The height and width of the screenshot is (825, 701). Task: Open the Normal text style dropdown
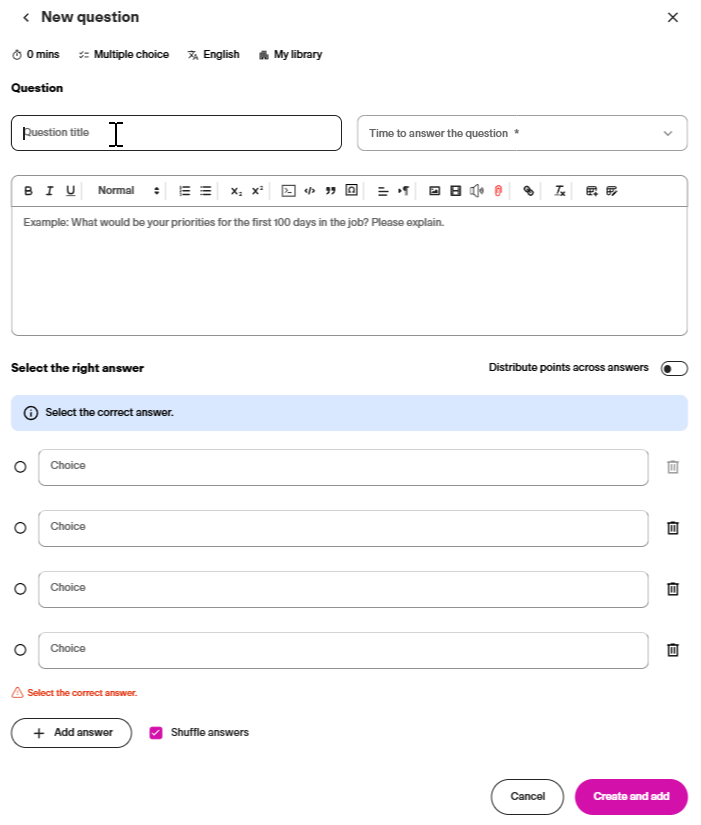pyautogui.click(x=128, y=191)
